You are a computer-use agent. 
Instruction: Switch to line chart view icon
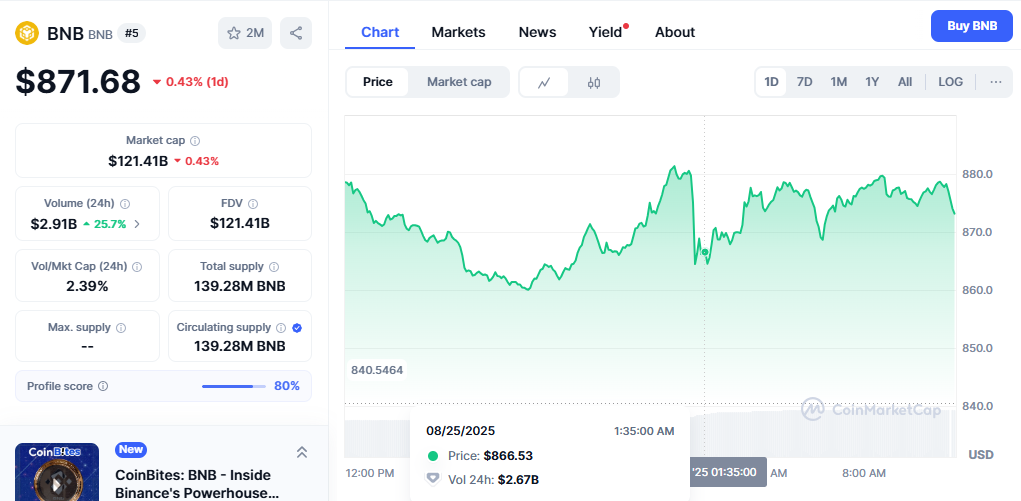pyautogui.click(x=544, y=82)
